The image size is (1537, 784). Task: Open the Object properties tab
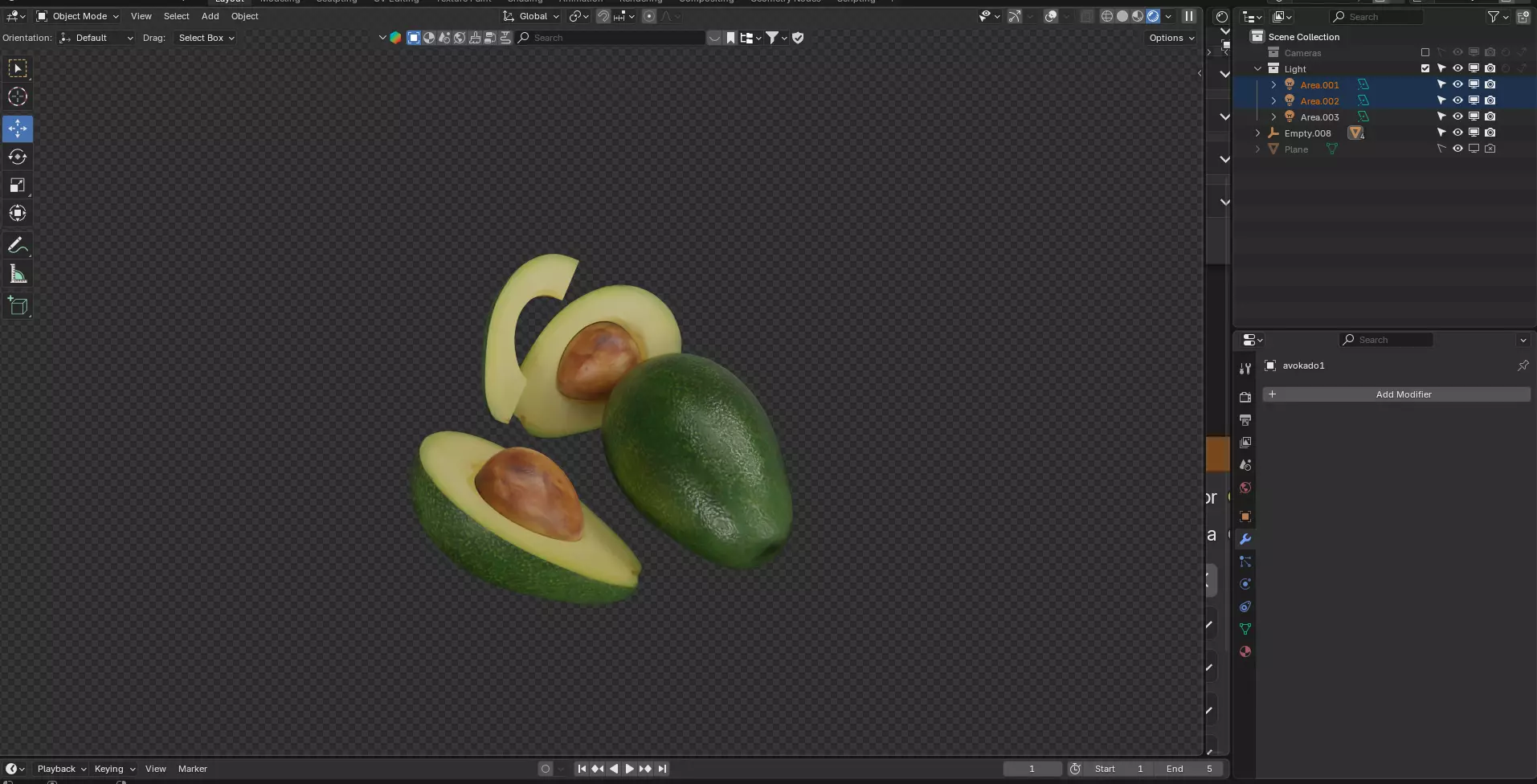coord(1245,517)
